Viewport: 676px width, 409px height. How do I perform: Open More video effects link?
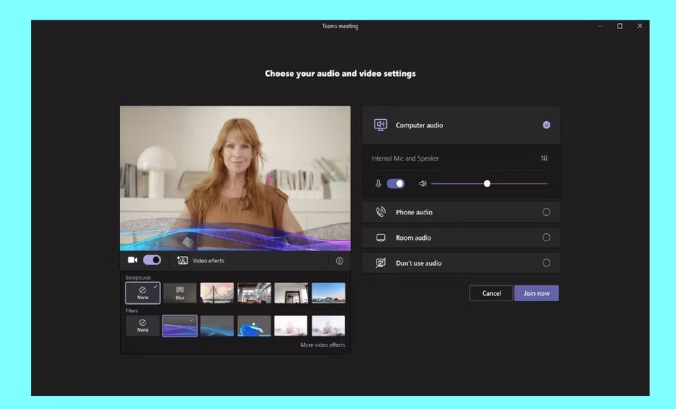click(322, 345)
